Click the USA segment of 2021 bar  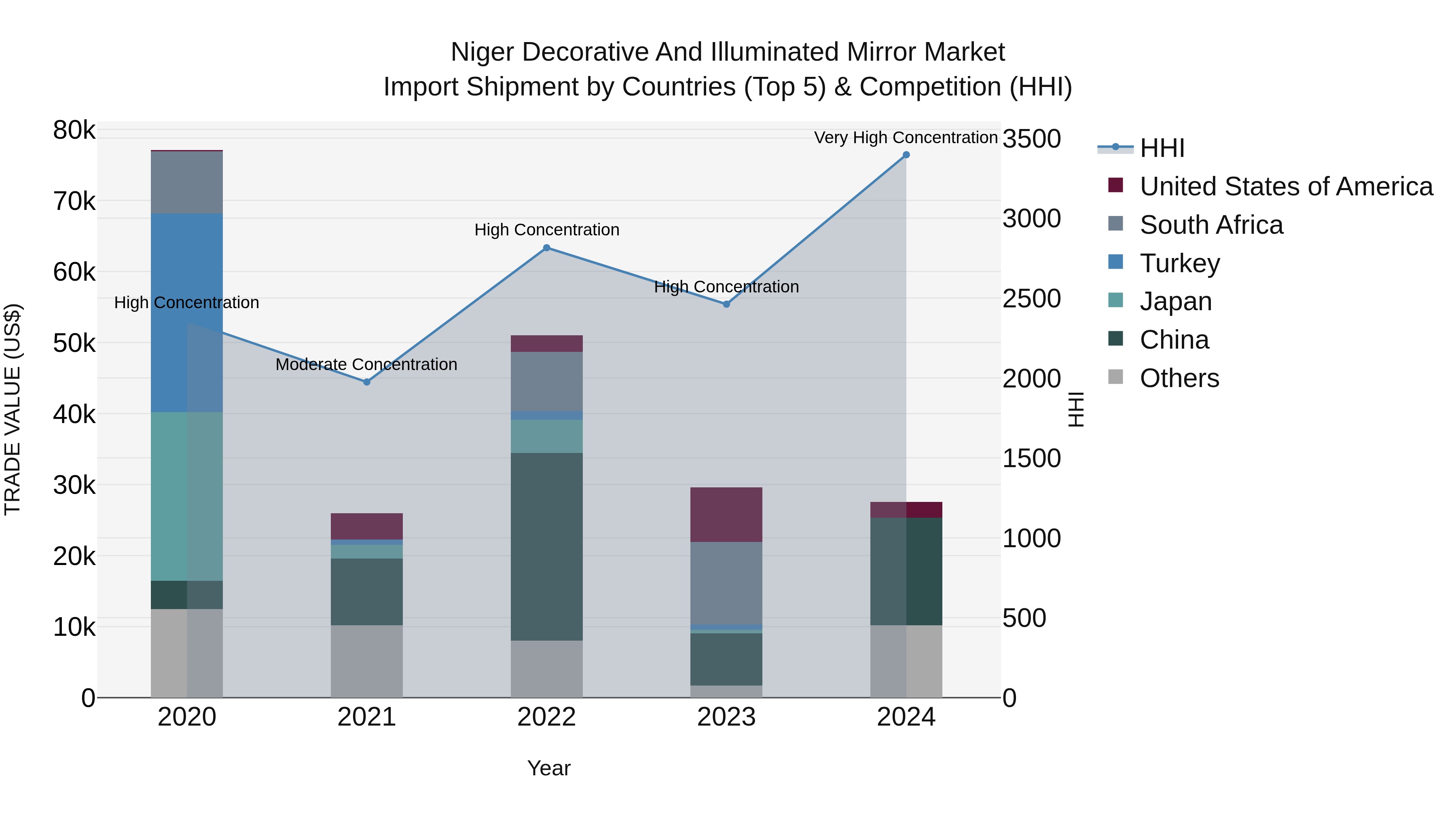pos(367,527)
